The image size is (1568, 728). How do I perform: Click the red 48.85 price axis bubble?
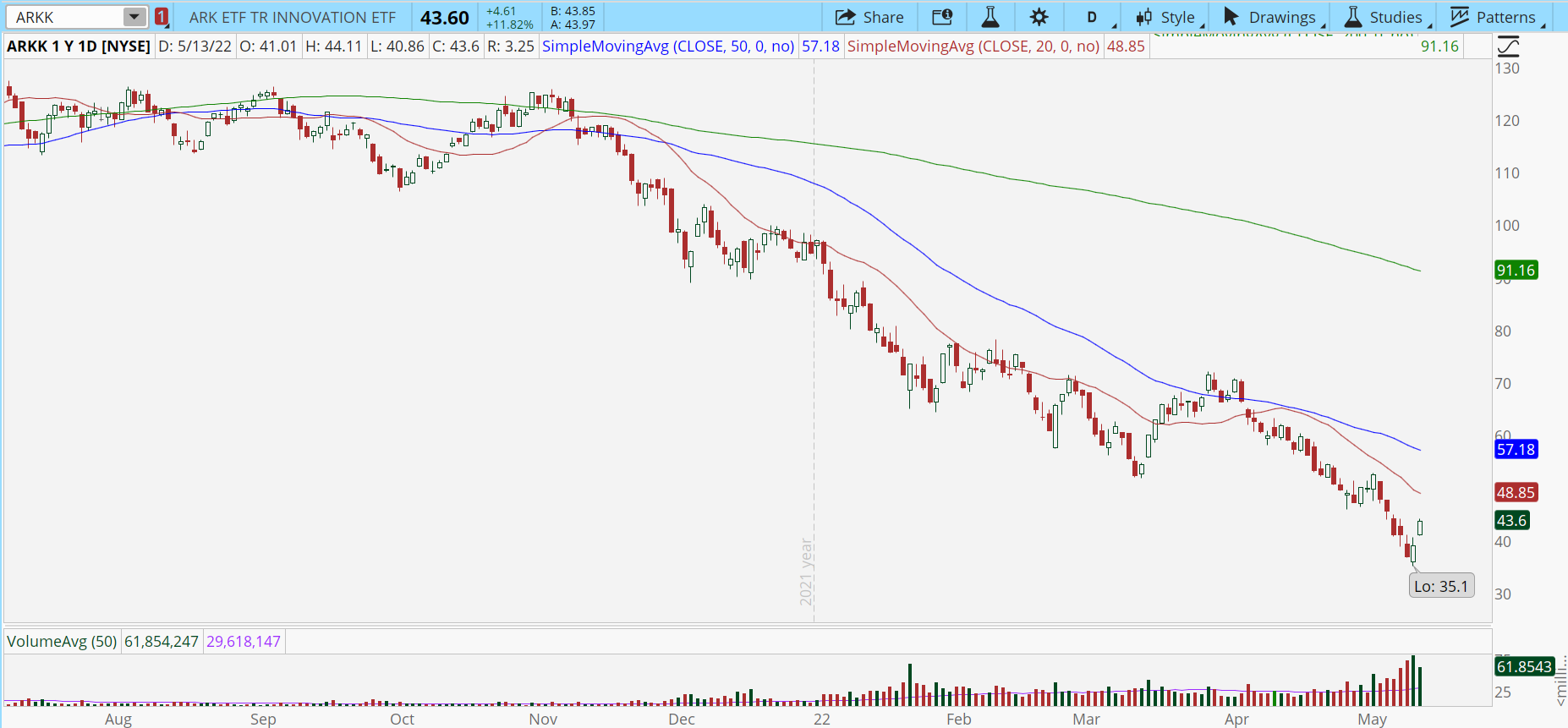pos(1516,493)
